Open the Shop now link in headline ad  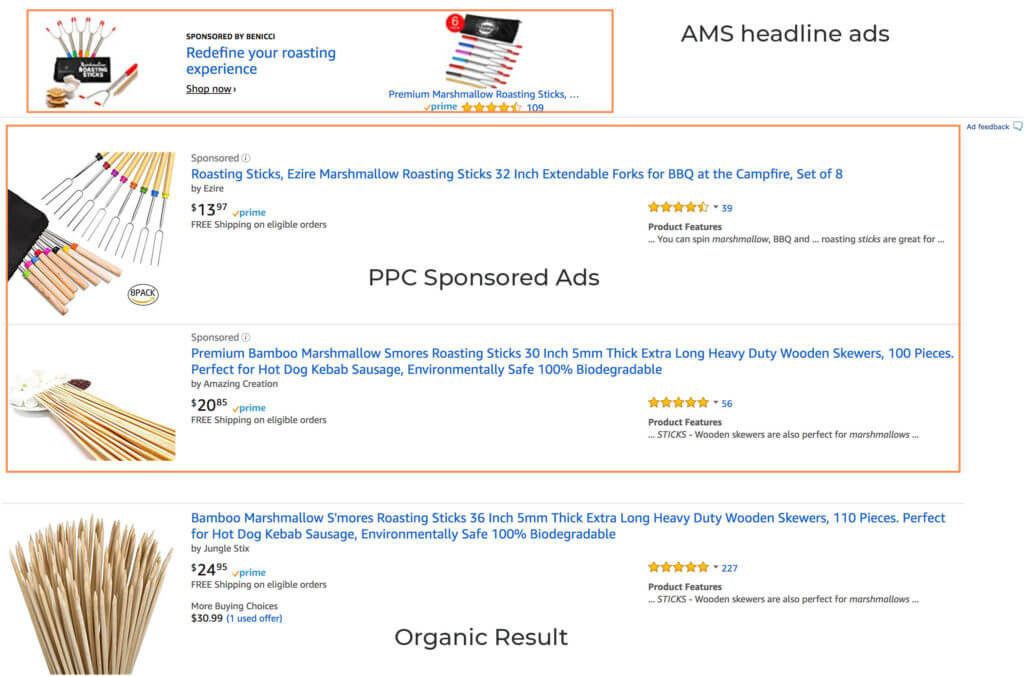[210, 89]
